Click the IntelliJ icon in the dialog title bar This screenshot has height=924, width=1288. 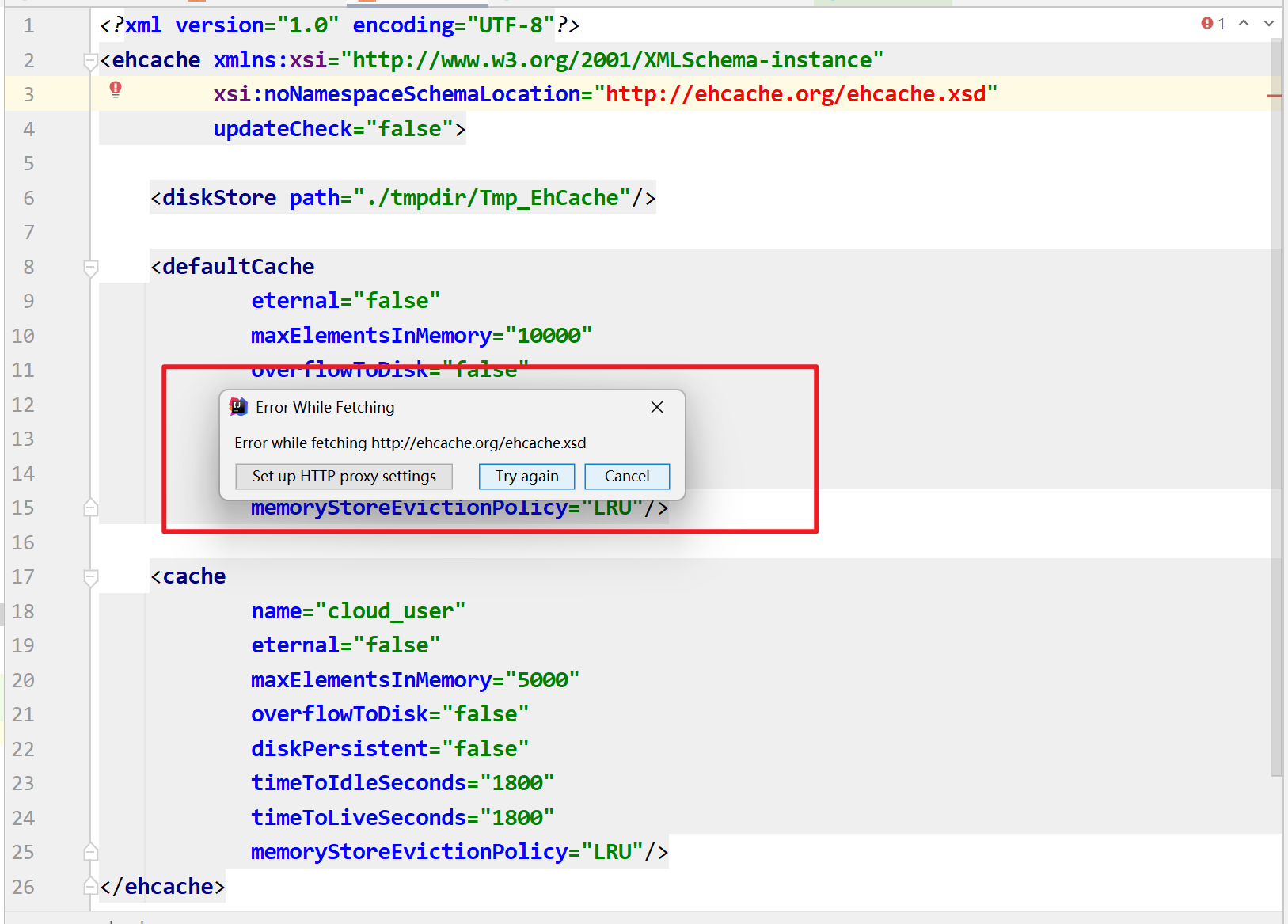point(237,407)
